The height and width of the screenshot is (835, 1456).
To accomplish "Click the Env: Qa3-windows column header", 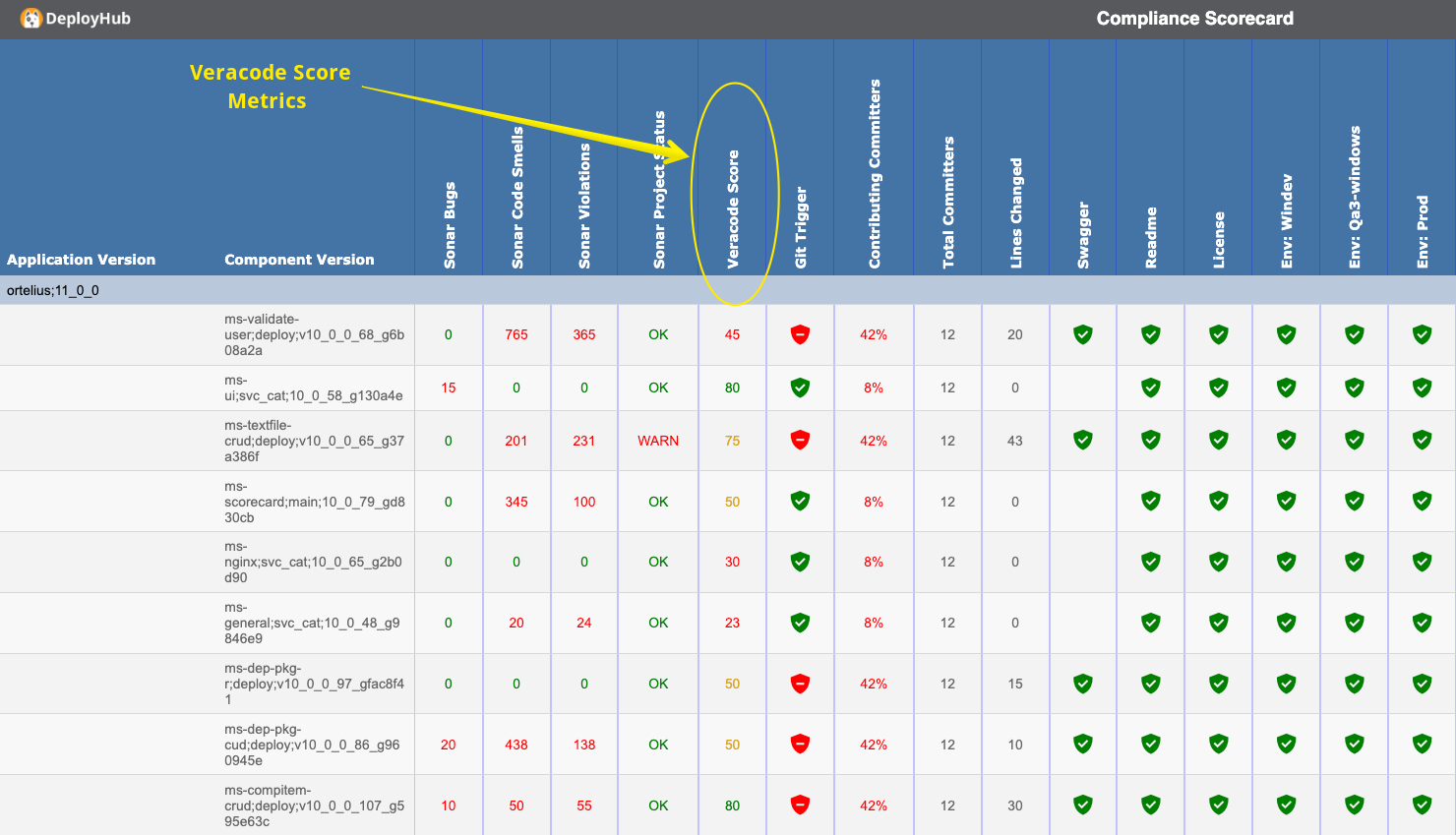I will (x=1355, y=197).
